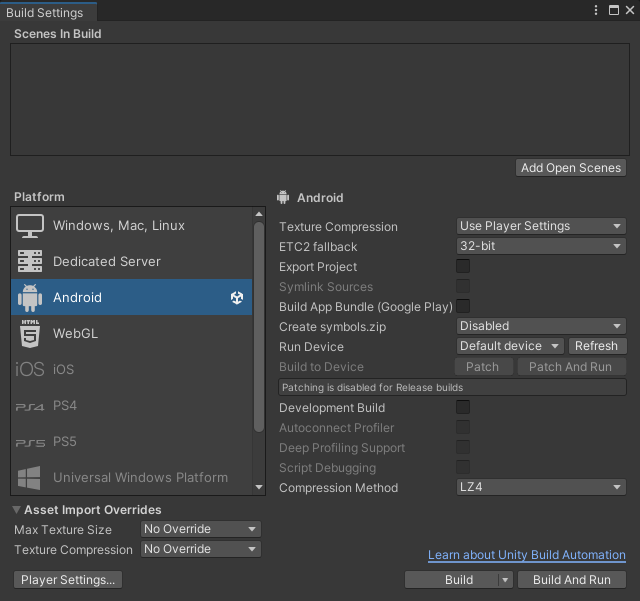Tick Build App Bundle (Google Play) checkbox
This screenshot has width=640, height=601.
pyautogui.click(x=463, y=306)
